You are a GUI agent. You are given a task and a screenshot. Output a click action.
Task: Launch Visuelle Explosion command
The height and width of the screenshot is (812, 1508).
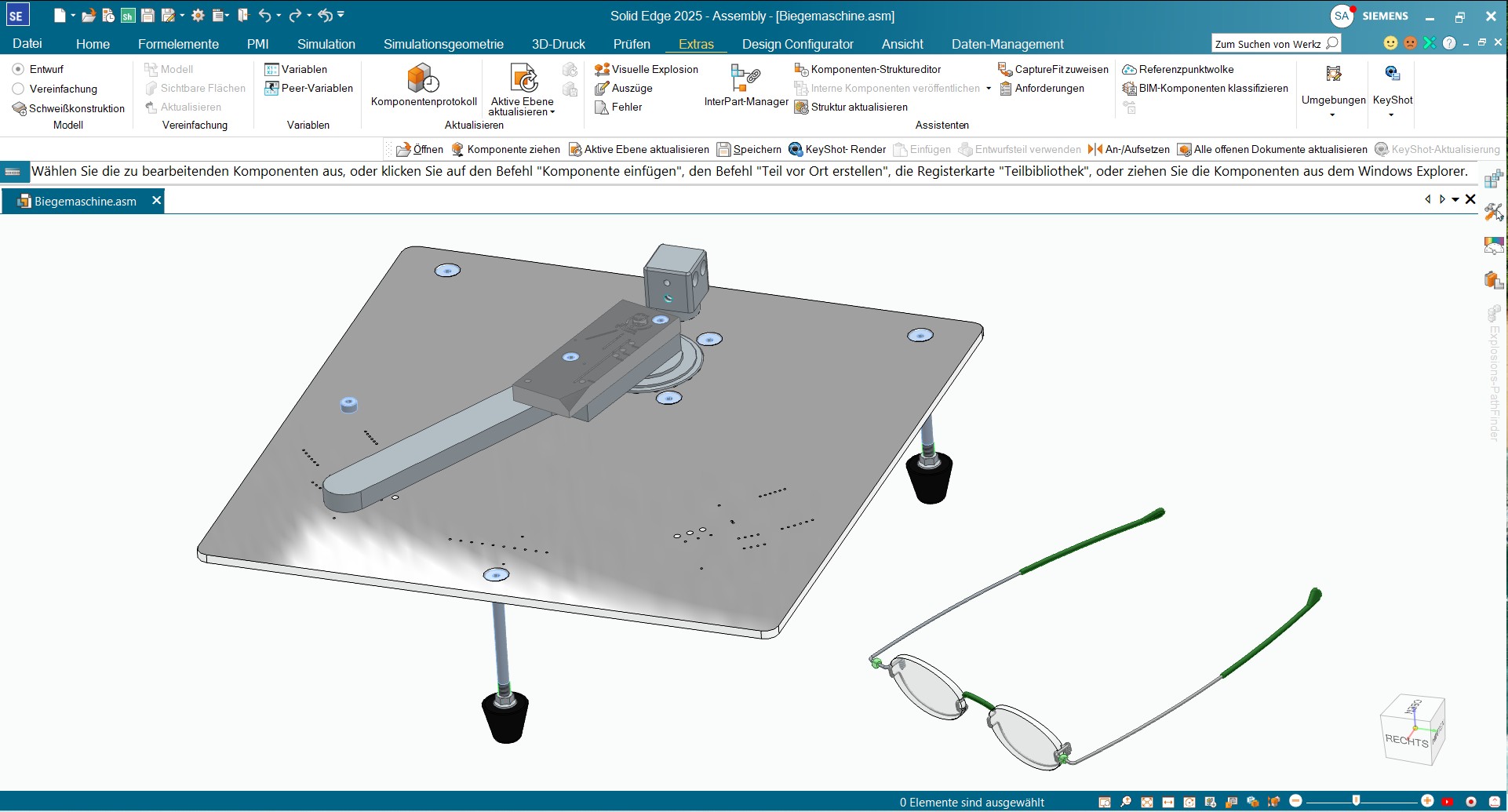[647, 69]
